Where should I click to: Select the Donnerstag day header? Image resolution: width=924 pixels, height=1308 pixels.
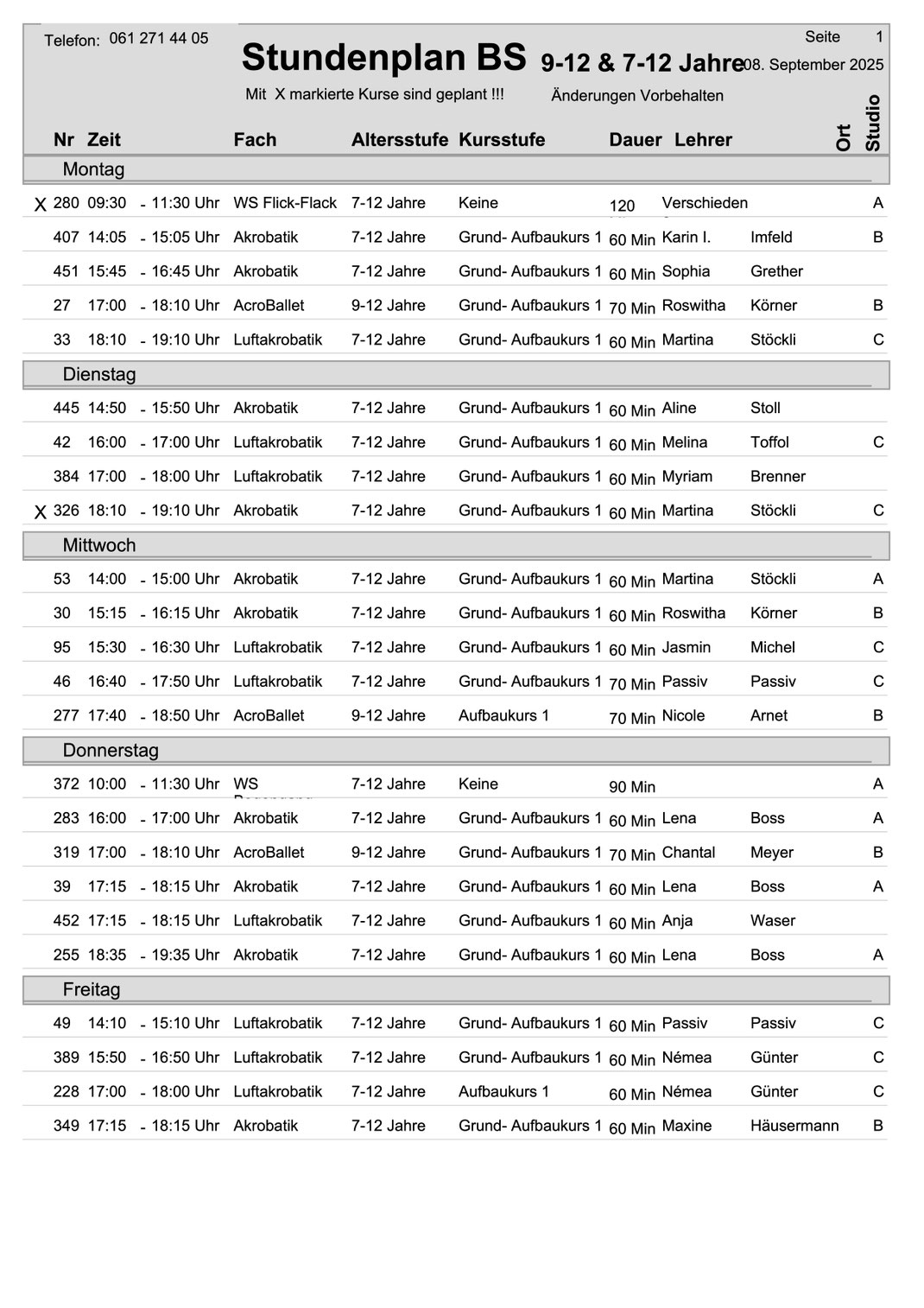click(111, 750)
